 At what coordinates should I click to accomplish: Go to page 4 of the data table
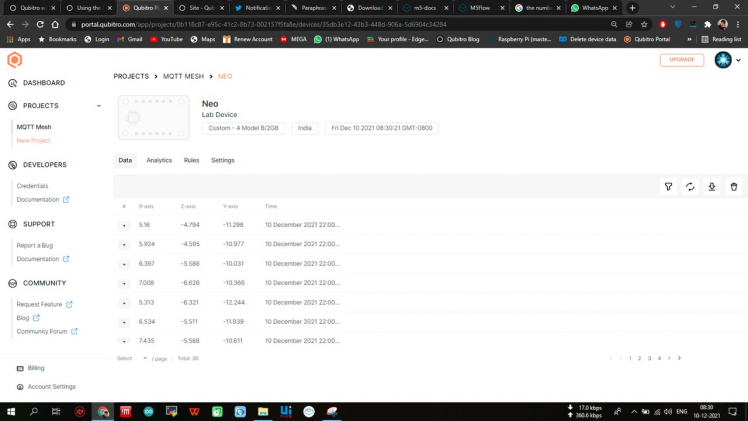pyautogui.click(x=659, y=358)
